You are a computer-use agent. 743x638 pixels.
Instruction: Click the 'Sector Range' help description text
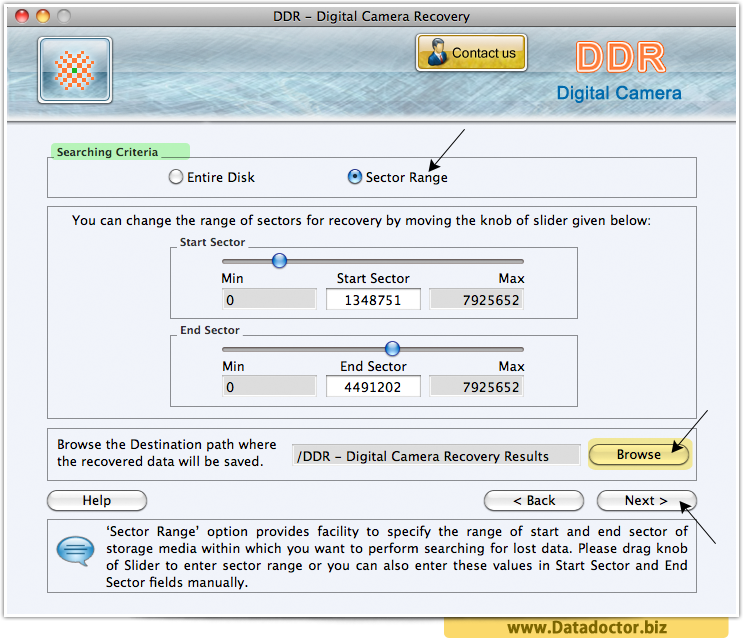[397, 557]
